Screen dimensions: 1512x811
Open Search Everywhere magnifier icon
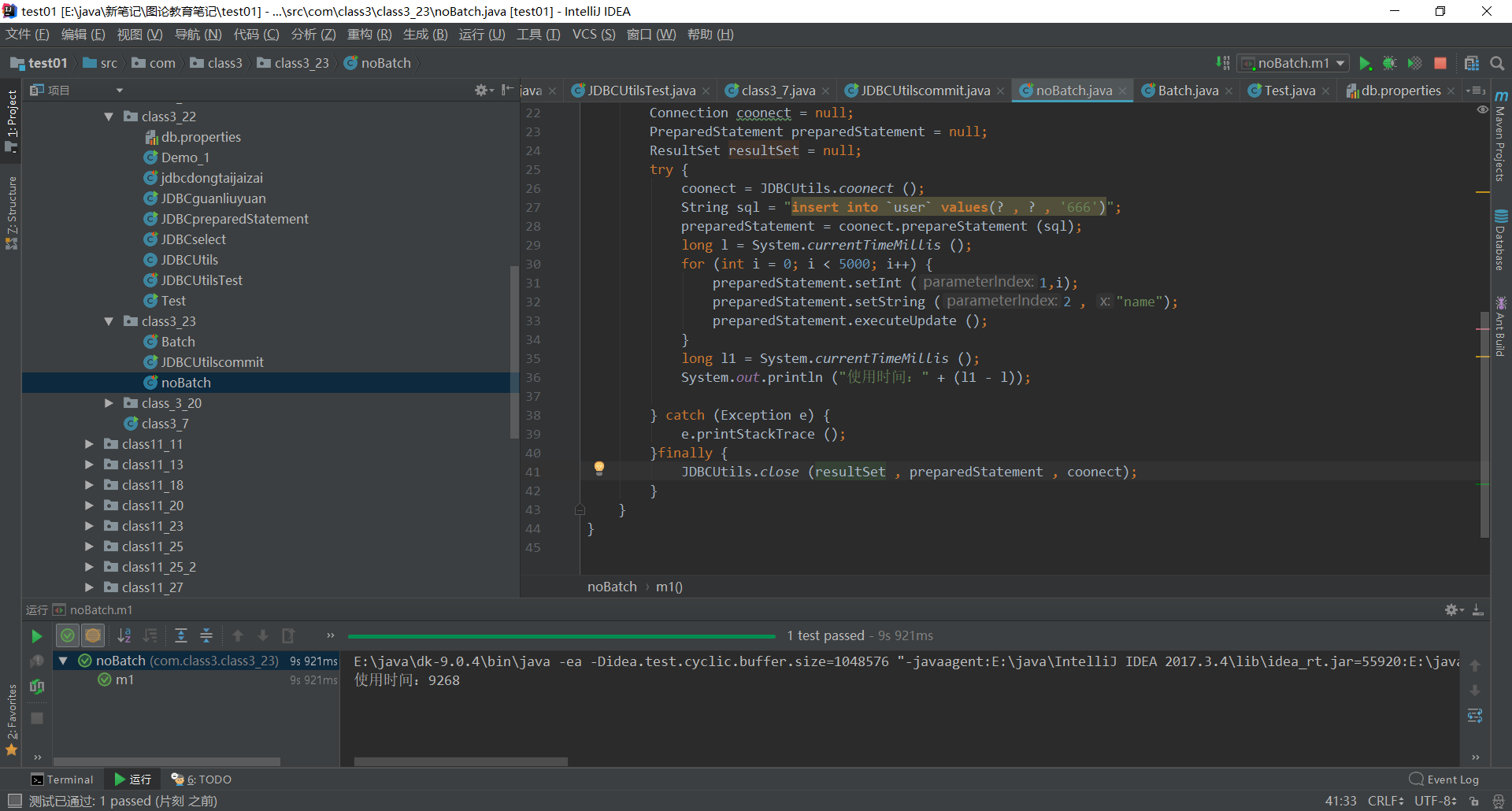tap(1497, 63)
